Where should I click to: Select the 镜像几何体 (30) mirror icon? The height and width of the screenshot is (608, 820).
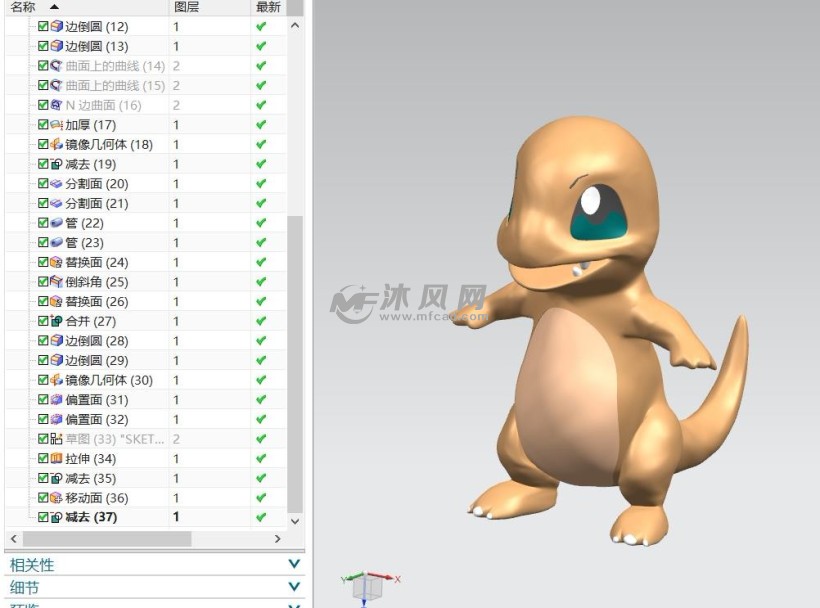point(56,380)
